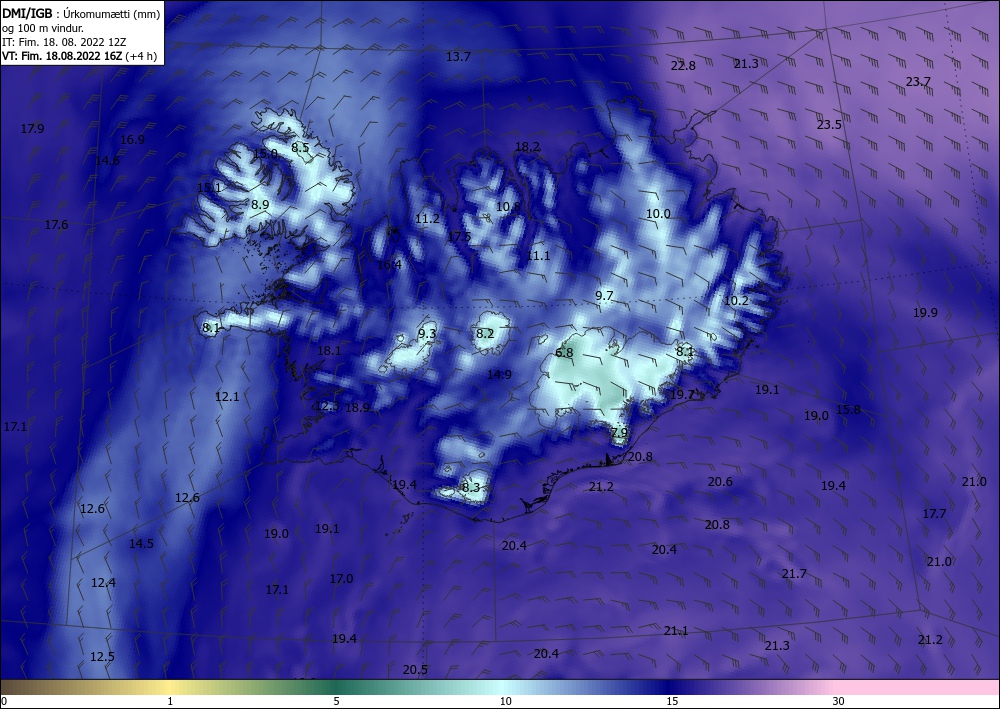Click the 20.5 value on the map
The height and width of the screenshot is (709, 1000).
click(x=415, y=669)
